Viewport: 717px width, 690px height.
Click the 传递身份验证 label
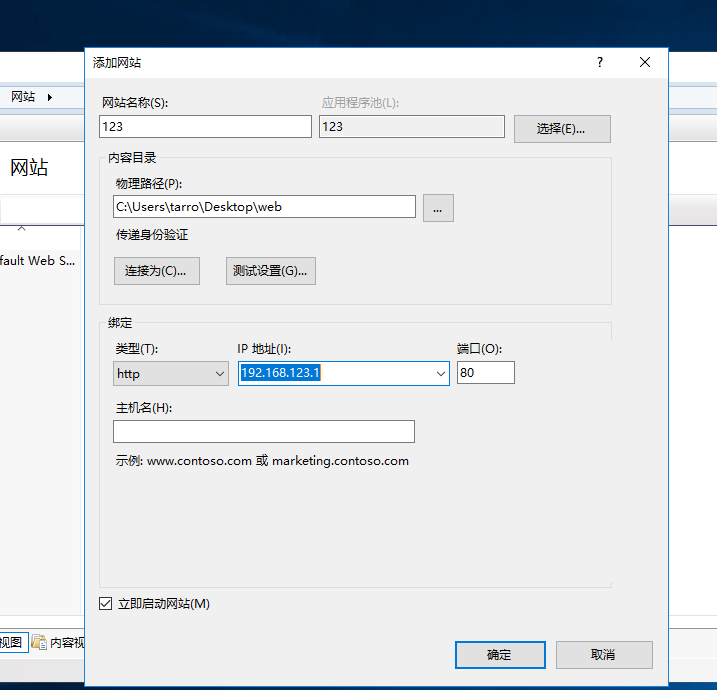pyautogui.click(x=152, y=235)
